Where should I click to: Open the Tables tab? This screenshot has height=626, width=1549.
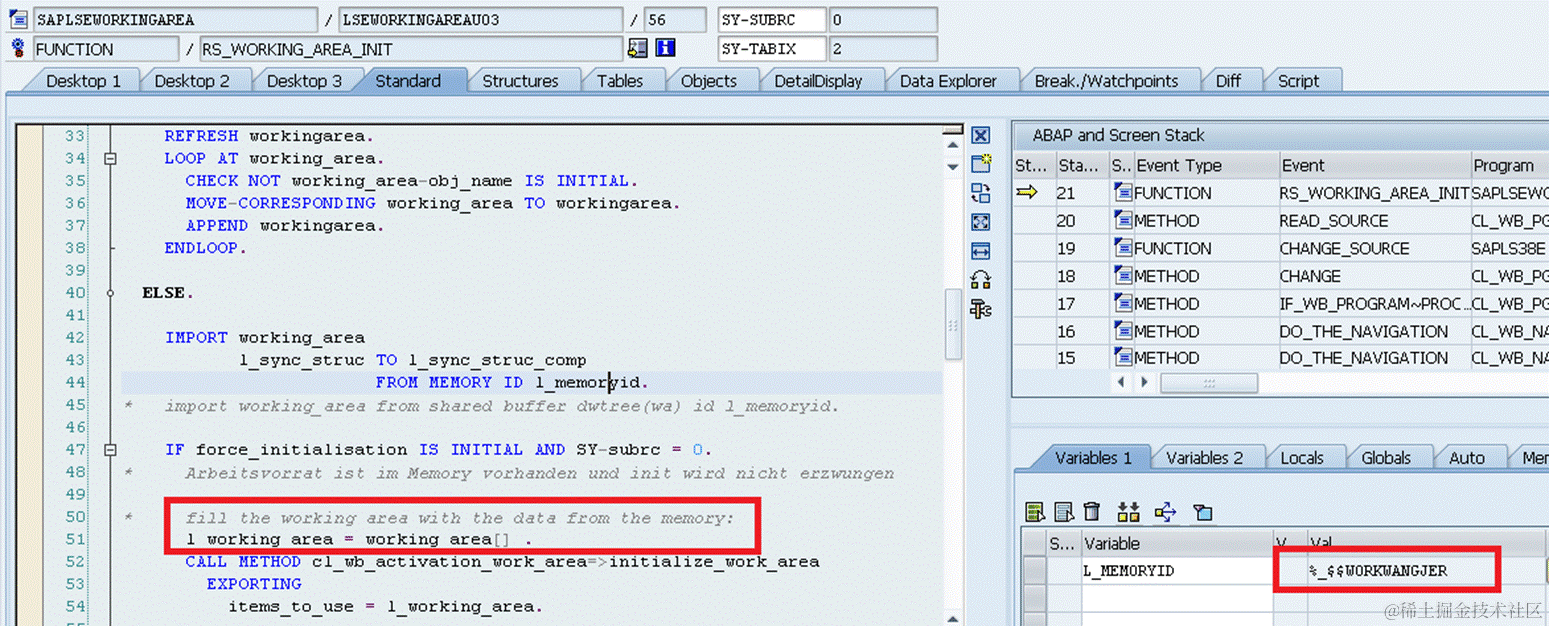pos(620,81)
